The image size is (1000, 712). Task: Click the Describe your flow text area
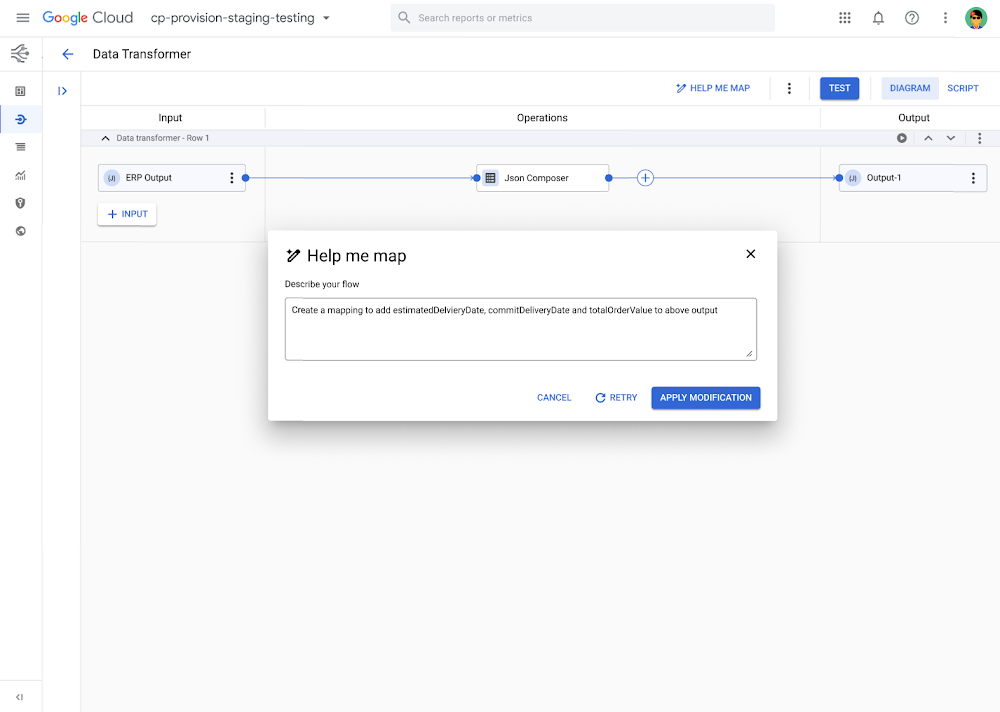pos(520,329)
